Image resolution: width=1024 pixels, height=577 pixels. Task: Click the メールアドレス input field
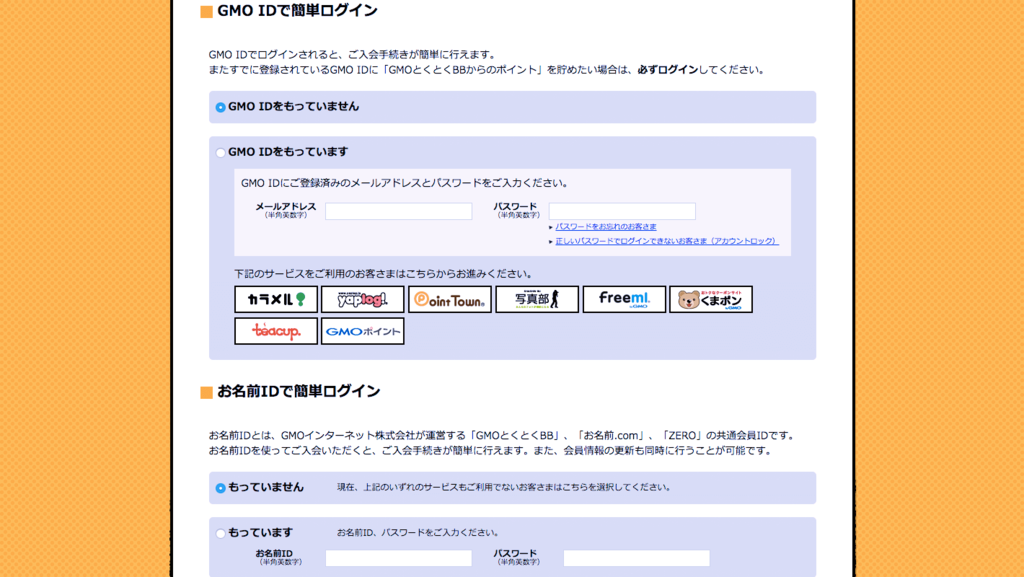point(398,211)
